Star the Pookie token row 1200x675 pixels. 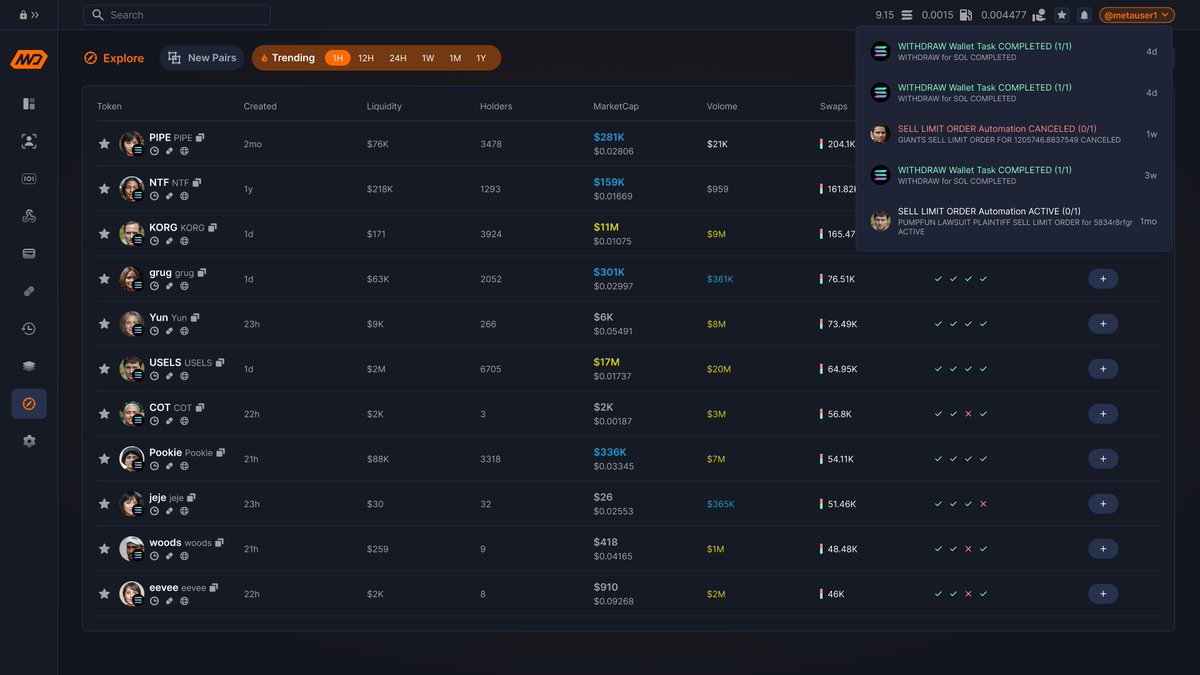[104, 458]
